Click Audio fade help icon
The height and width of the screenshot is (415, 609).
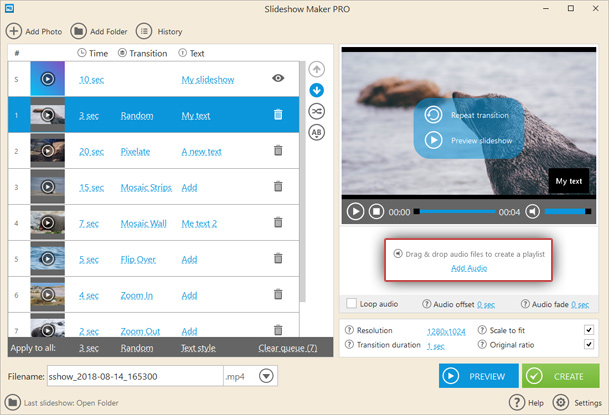pos(525,304)
